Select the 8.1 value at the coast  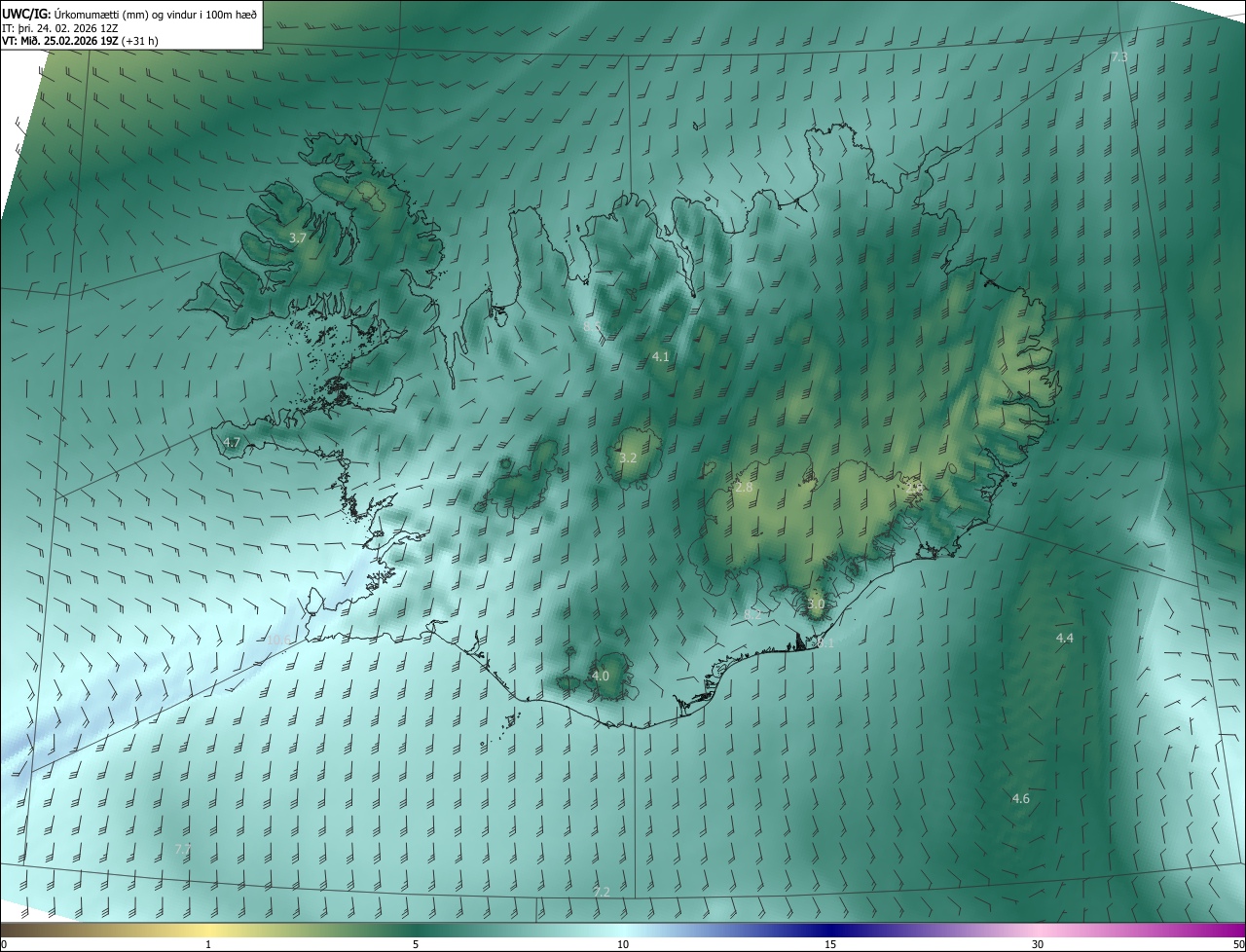tap(825, 642)
